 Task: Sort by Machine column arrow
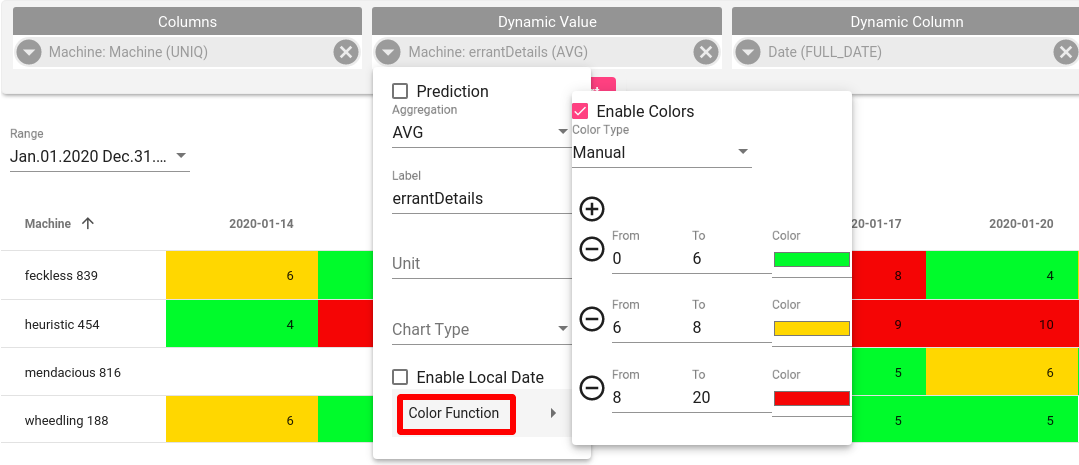point(87,224)
